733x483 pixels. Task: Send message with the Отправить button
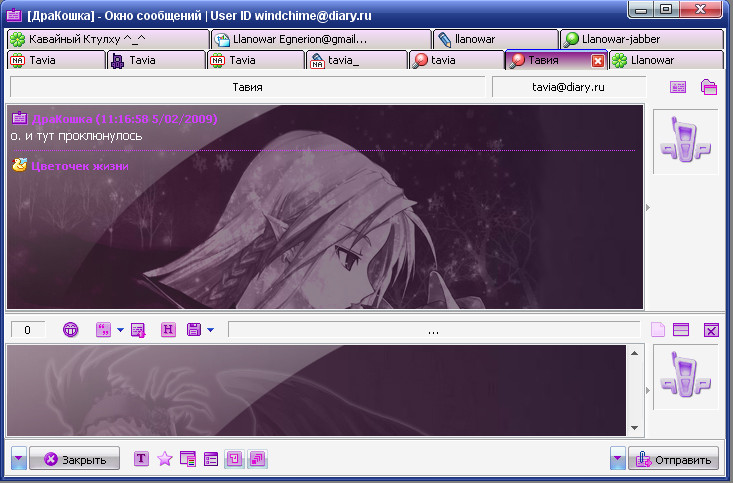(x=674, y=458)
